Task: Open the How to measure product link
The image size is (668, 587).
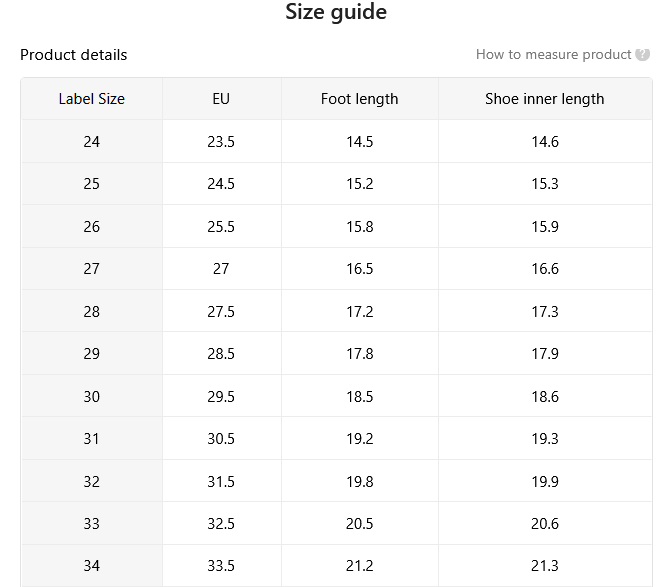Action: point(553,55)
